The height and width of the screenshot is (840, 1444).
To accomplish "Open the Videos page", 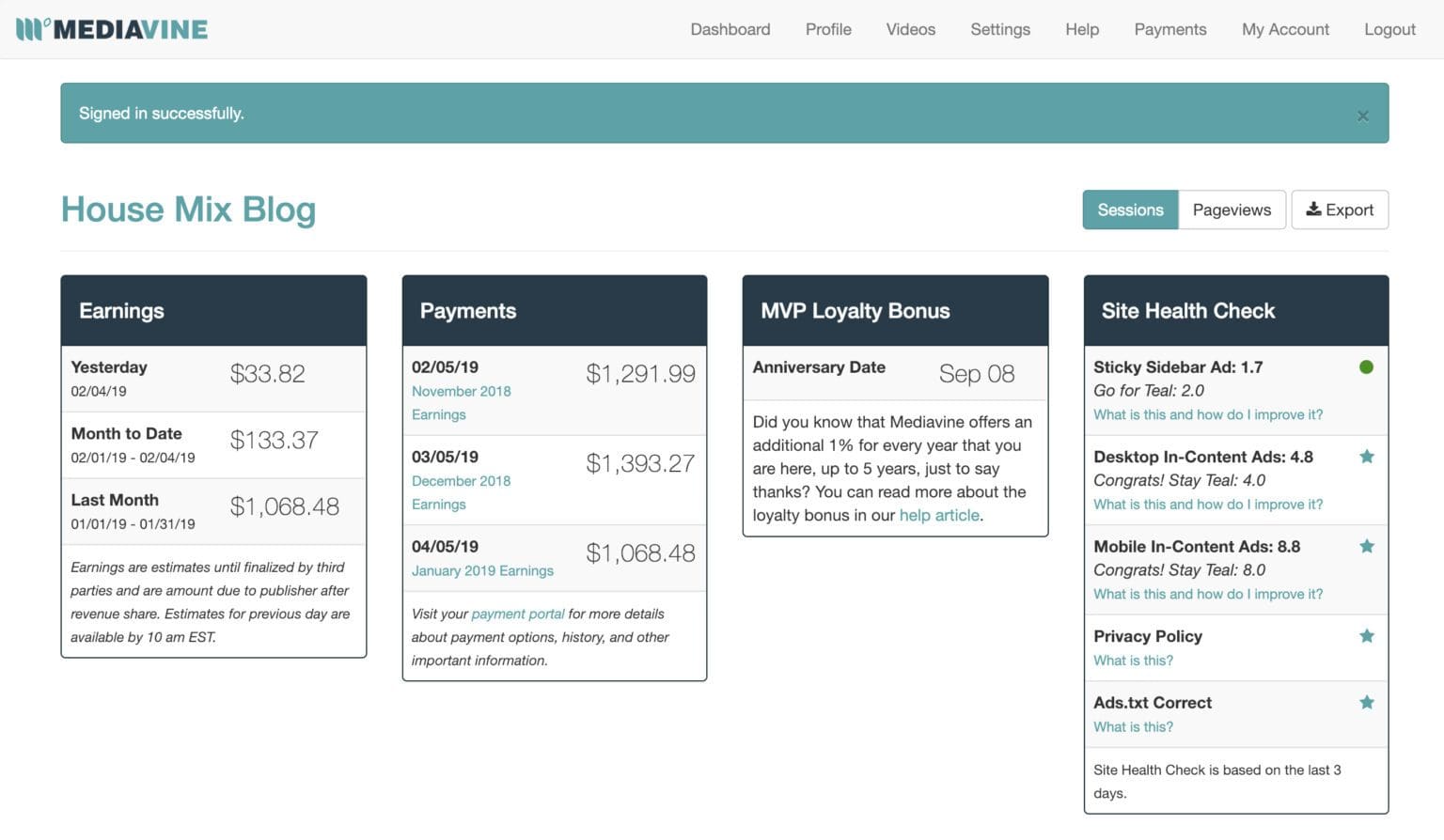I will point(910,29).
